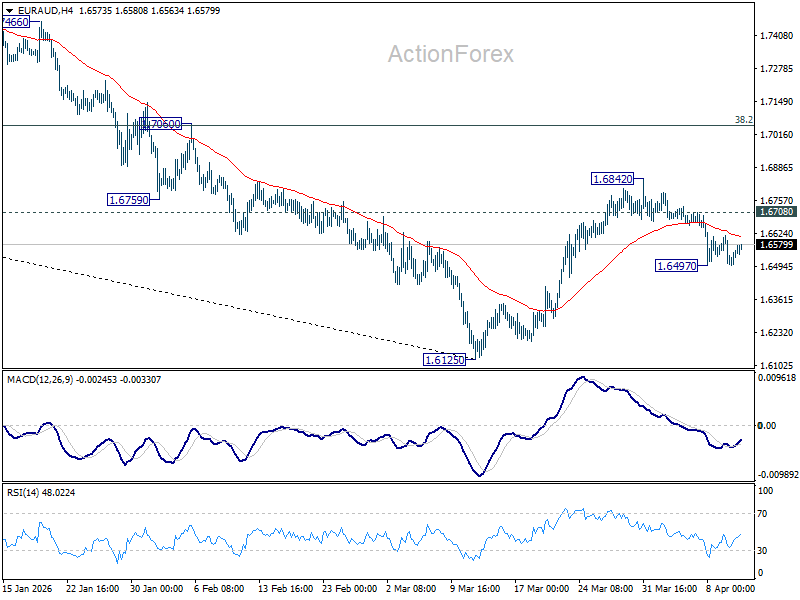The width and height of the screenshot is (800, 600).
Task: Click the 9 Mar 16:00 time label
Action: pos(476,588)
